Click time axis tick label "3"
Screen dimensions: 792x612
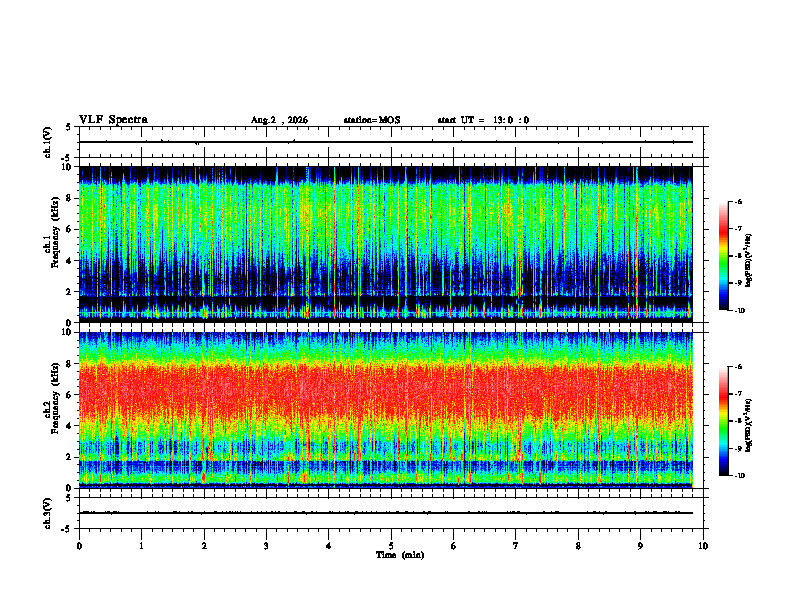click(266, 546)
